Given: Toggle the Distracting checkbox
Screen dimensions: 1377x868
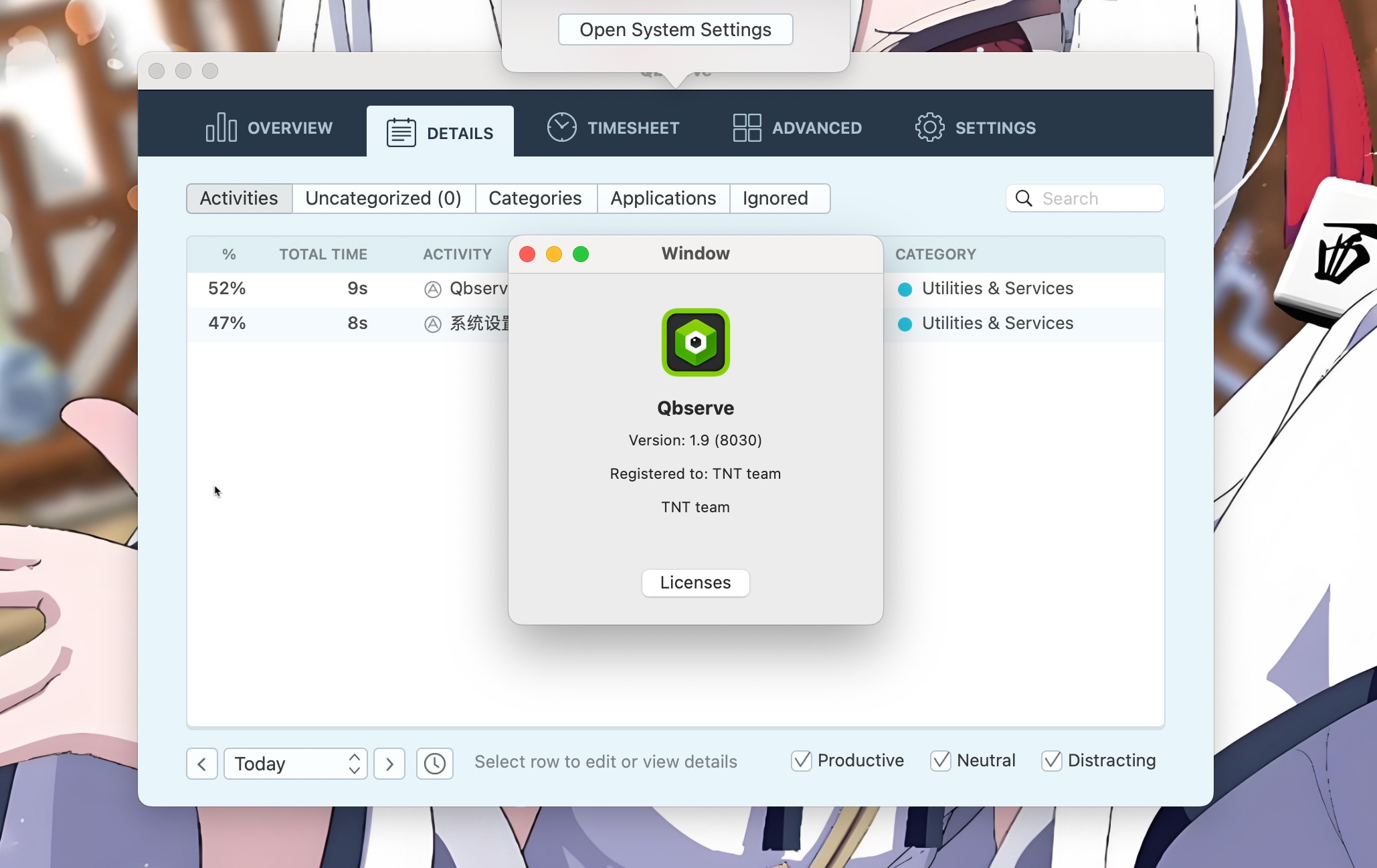Looking at the screenshot, I should (1052, 761).
